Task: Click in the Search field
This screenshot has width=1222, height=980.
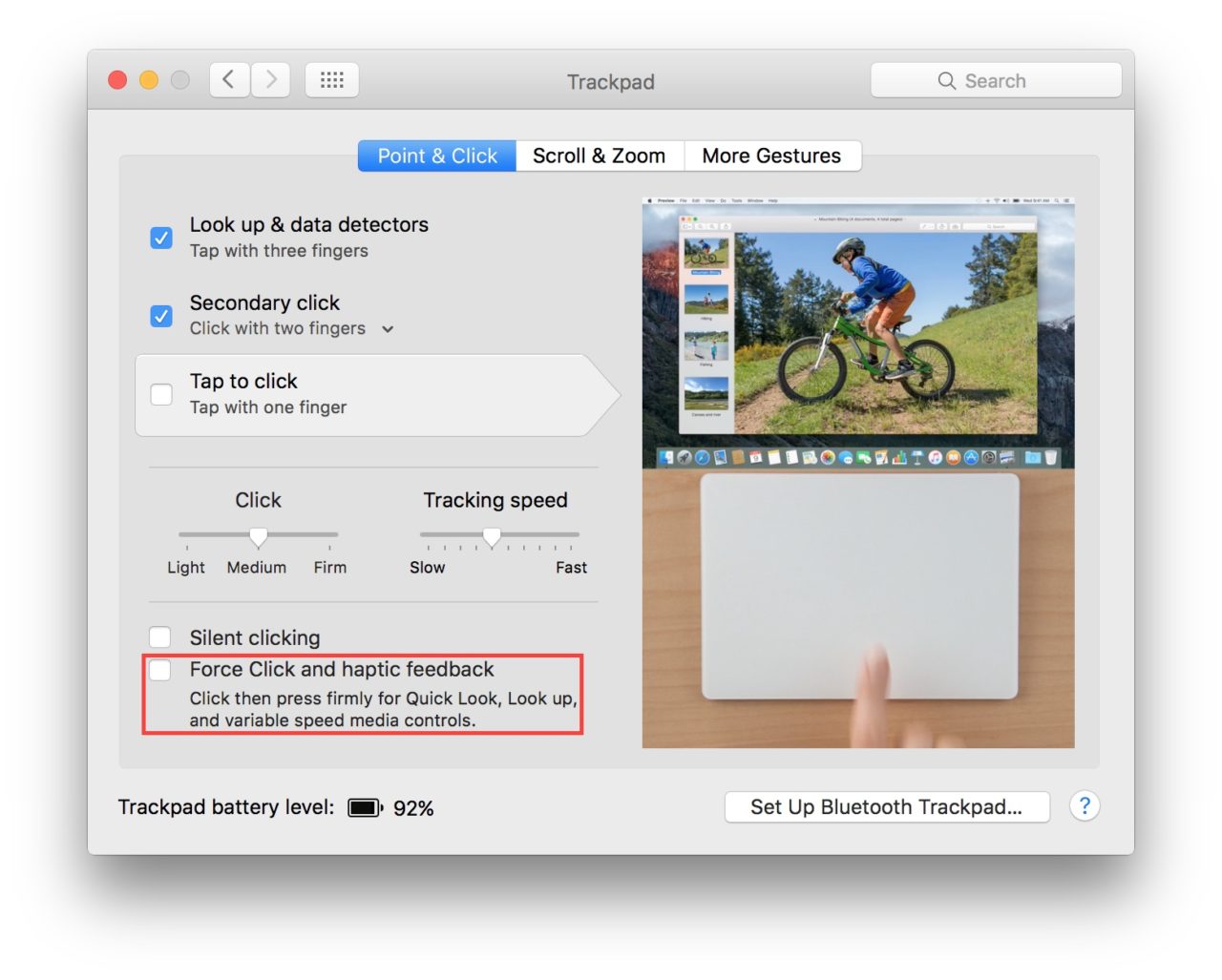Action: coord(996,80)
